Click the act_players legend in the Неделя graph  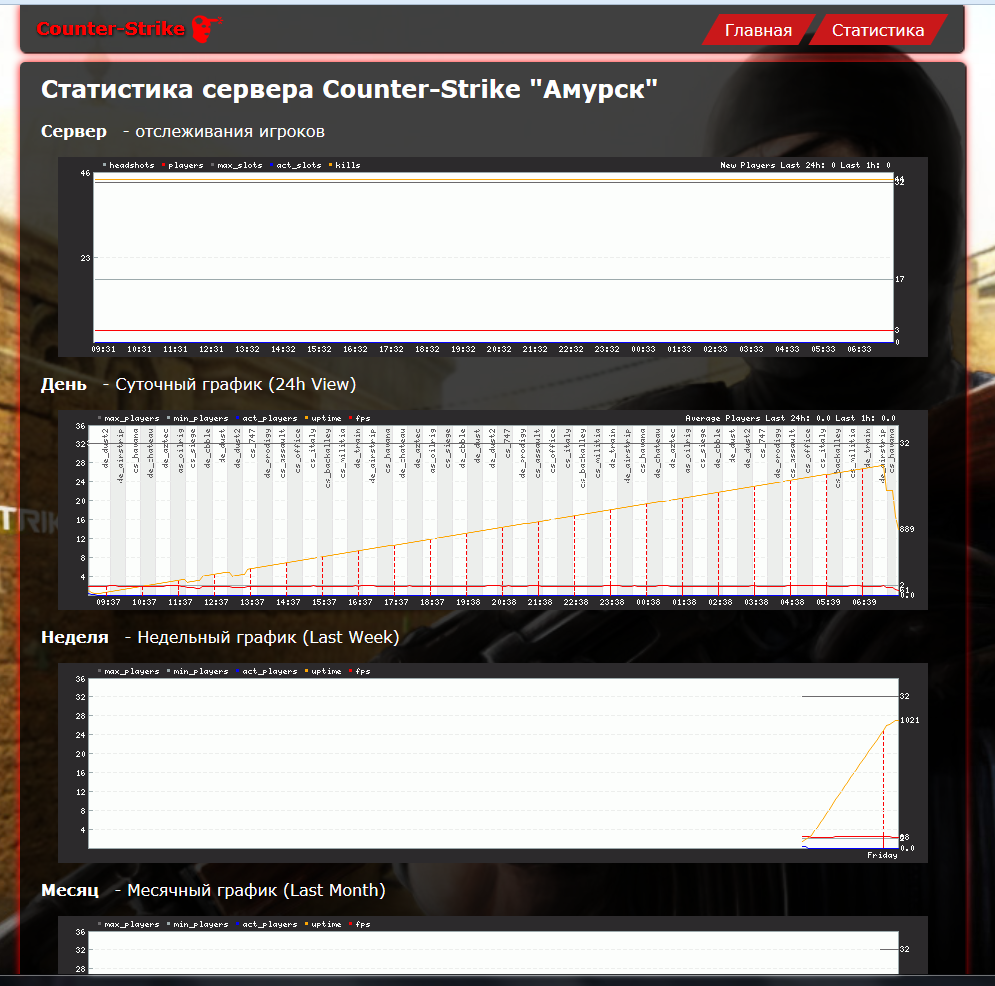pos(270,671)
